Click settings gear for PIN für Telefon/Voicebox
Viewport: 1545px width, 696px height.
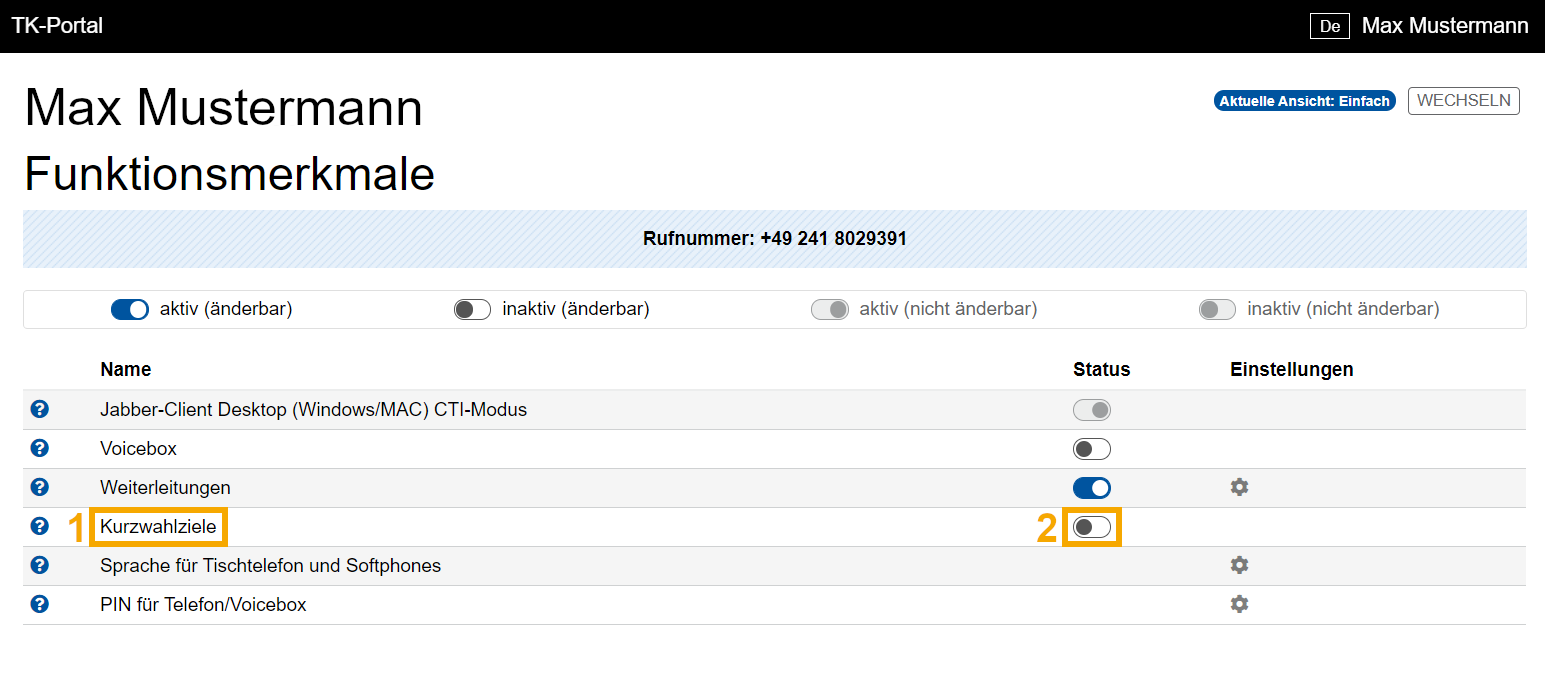1239,604
